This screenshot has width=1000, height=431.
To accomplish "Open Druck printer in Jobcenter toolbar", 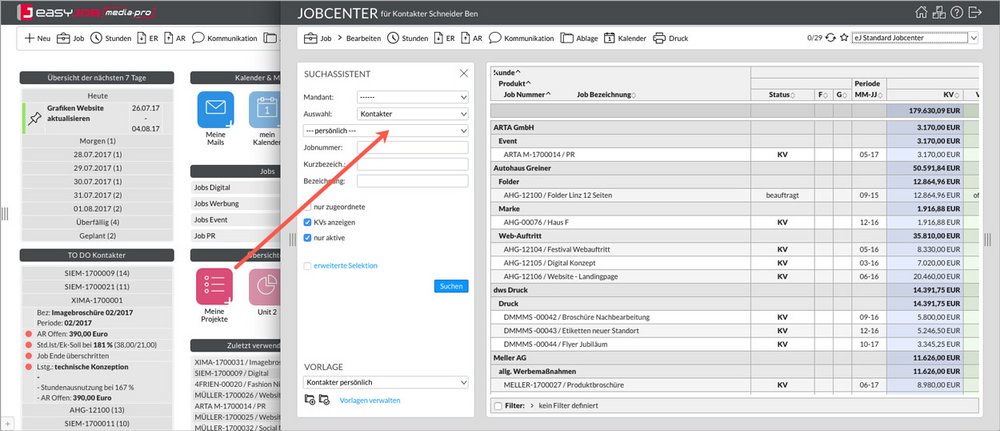I will tap(671, 38).
